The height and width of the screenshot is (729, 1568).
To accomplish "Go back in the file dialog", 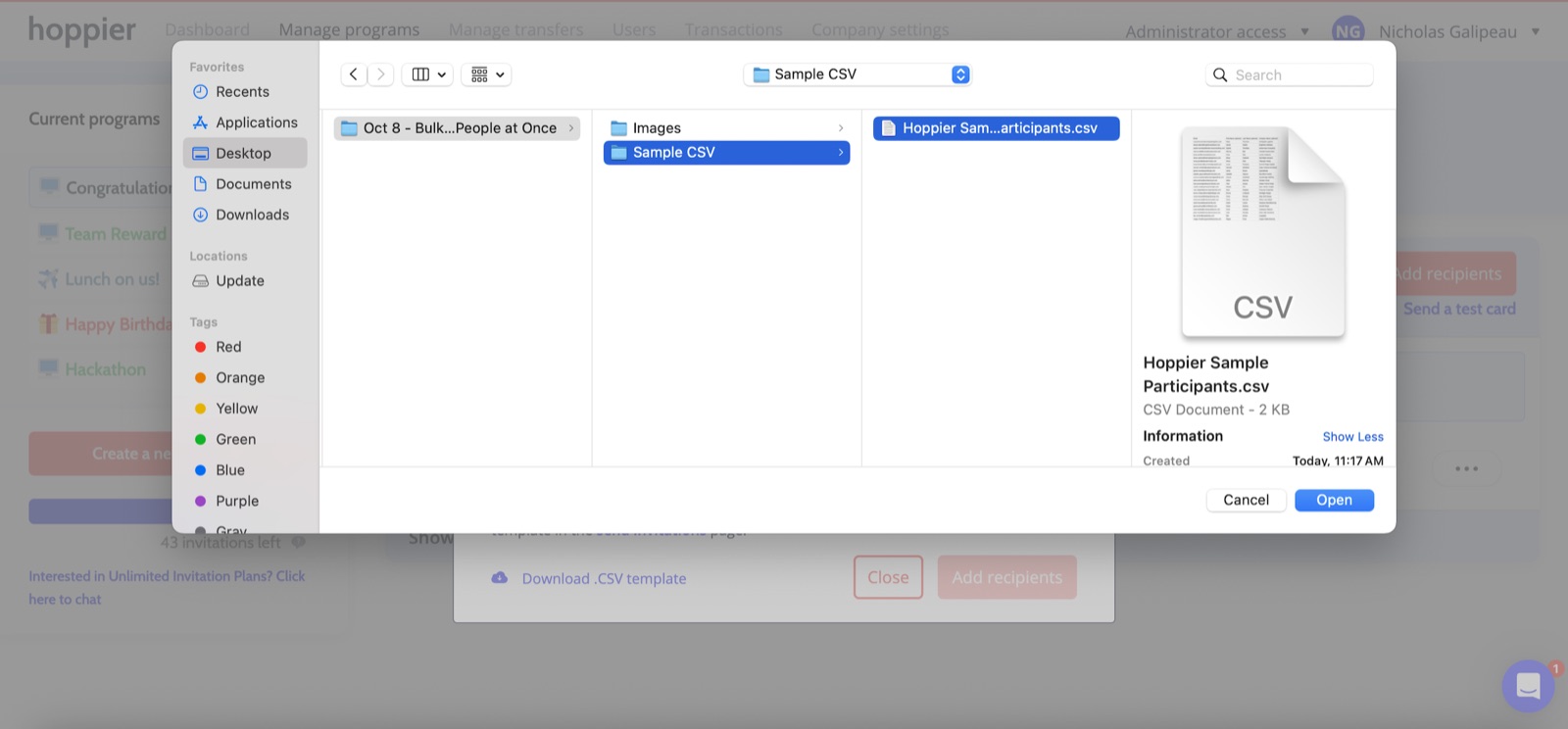I will click(354, 74).
